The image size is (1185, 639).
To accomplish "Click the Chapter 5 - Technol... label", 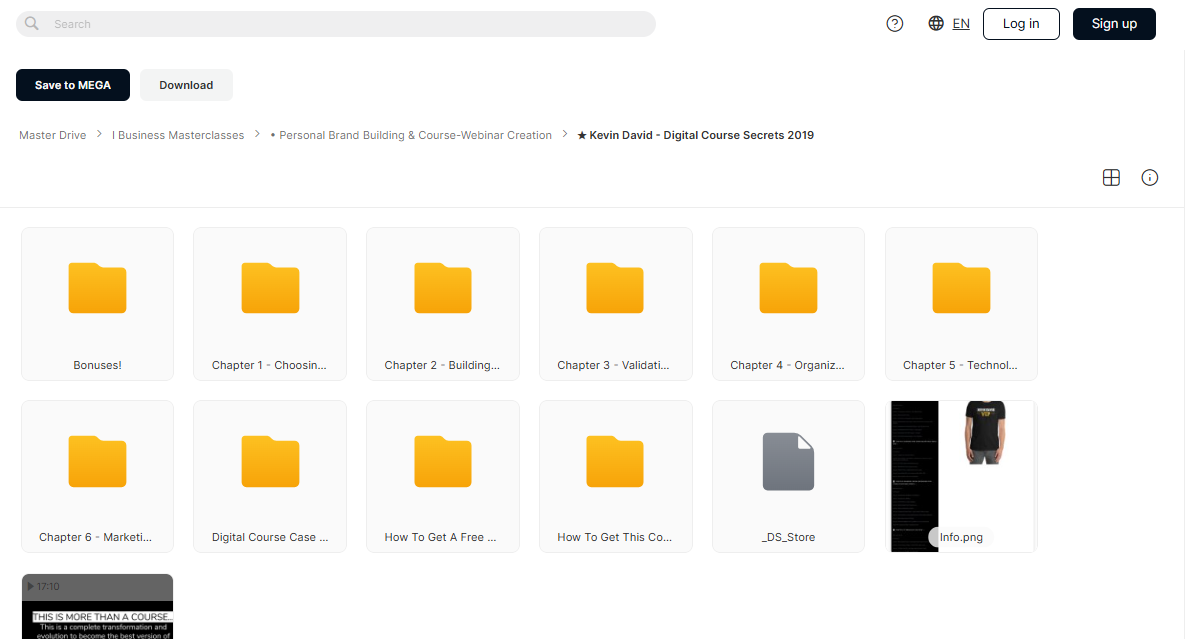I will click(961, 365).
